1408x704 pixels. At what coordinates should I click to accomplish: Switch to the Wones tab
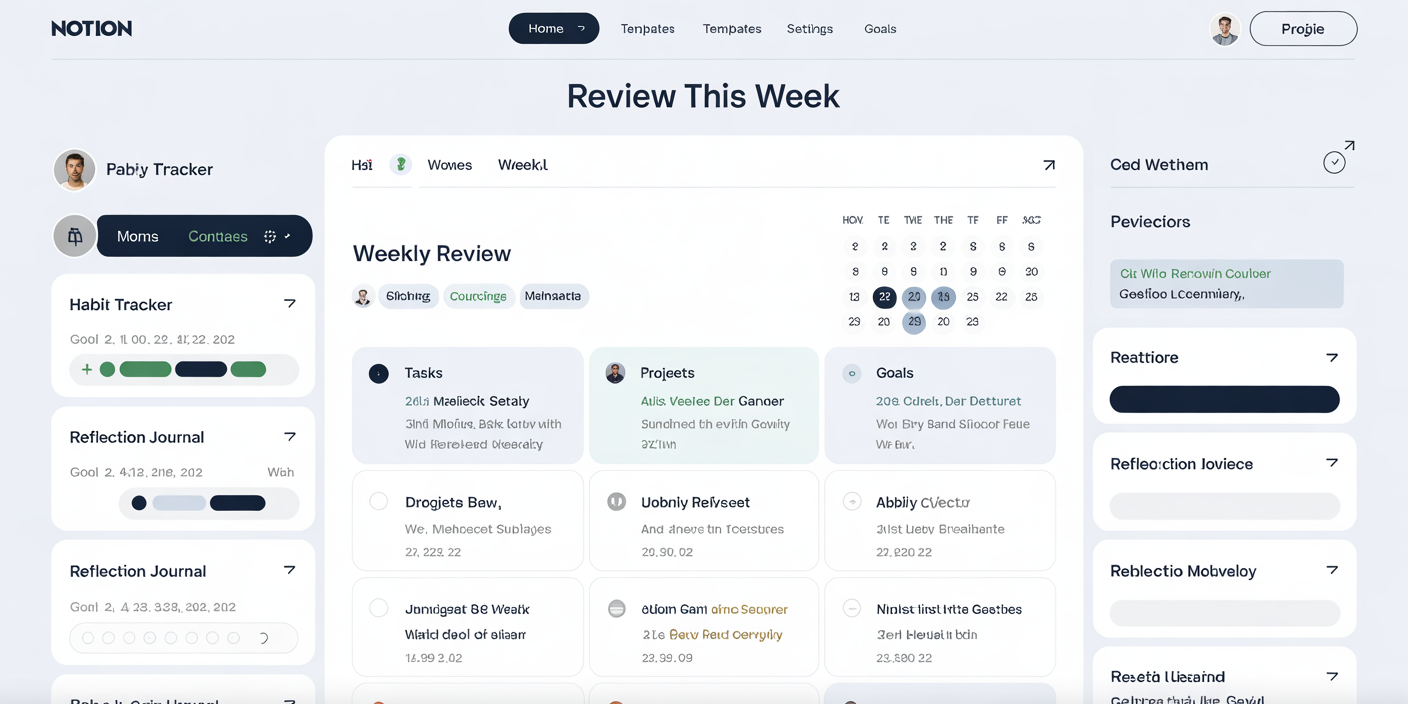click(449, 164)
